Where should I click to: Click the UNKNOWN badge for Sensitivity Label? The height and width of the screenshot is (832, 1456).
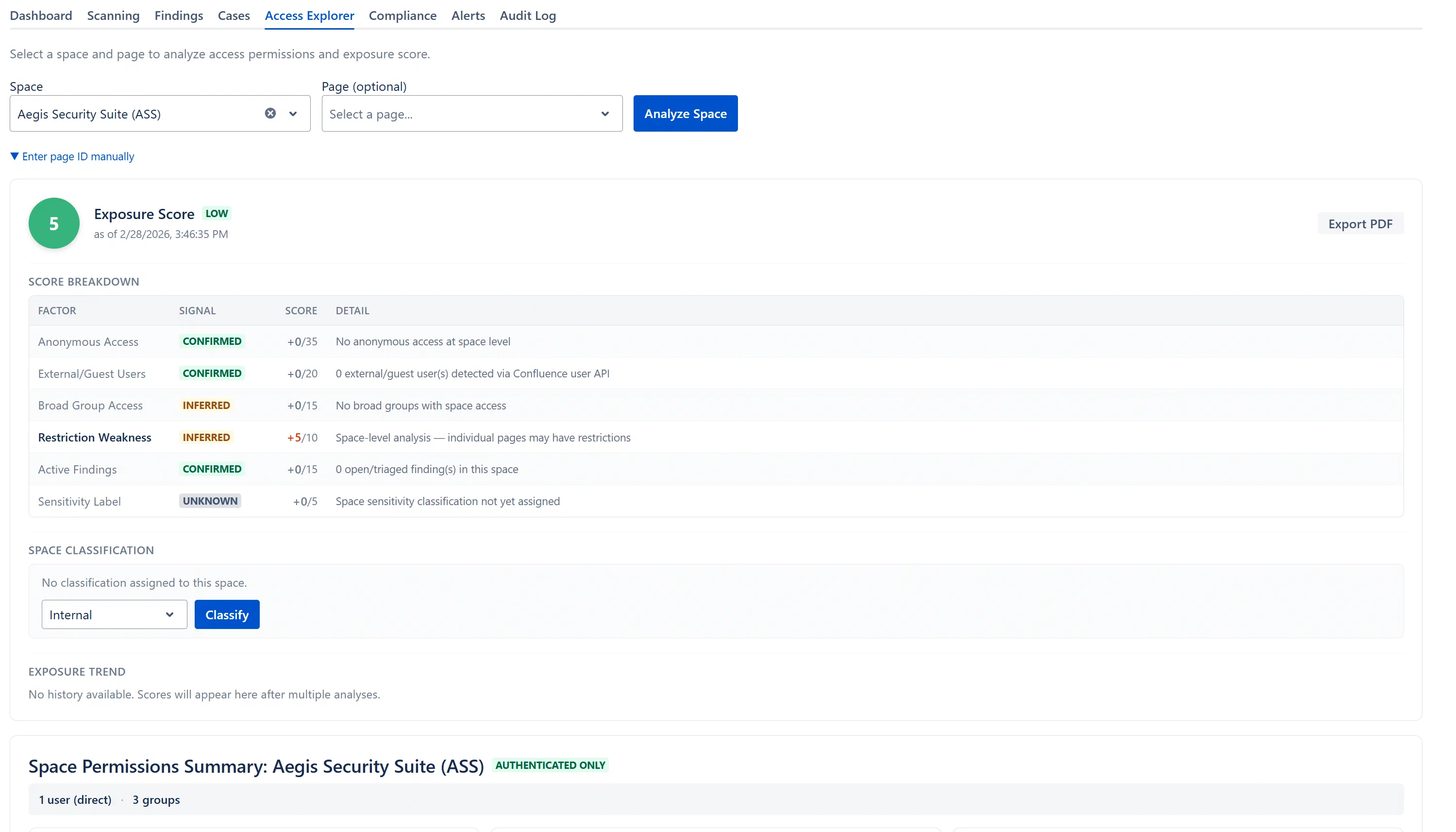[210, 501]
